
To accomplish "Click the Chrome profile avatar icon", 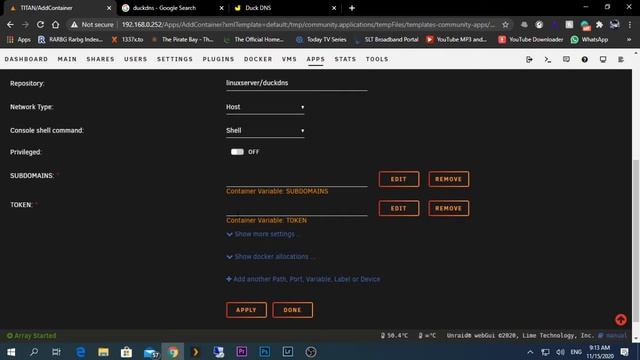I will point(614,24).
